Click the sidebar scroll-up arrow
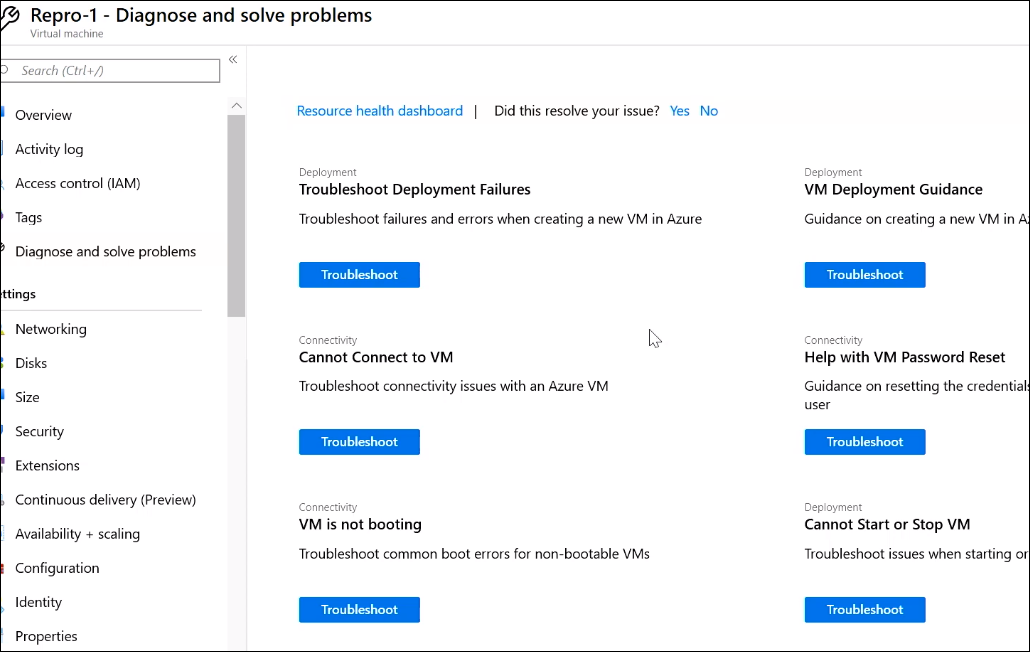This screenshot has width=1030, height=652. 237,105
